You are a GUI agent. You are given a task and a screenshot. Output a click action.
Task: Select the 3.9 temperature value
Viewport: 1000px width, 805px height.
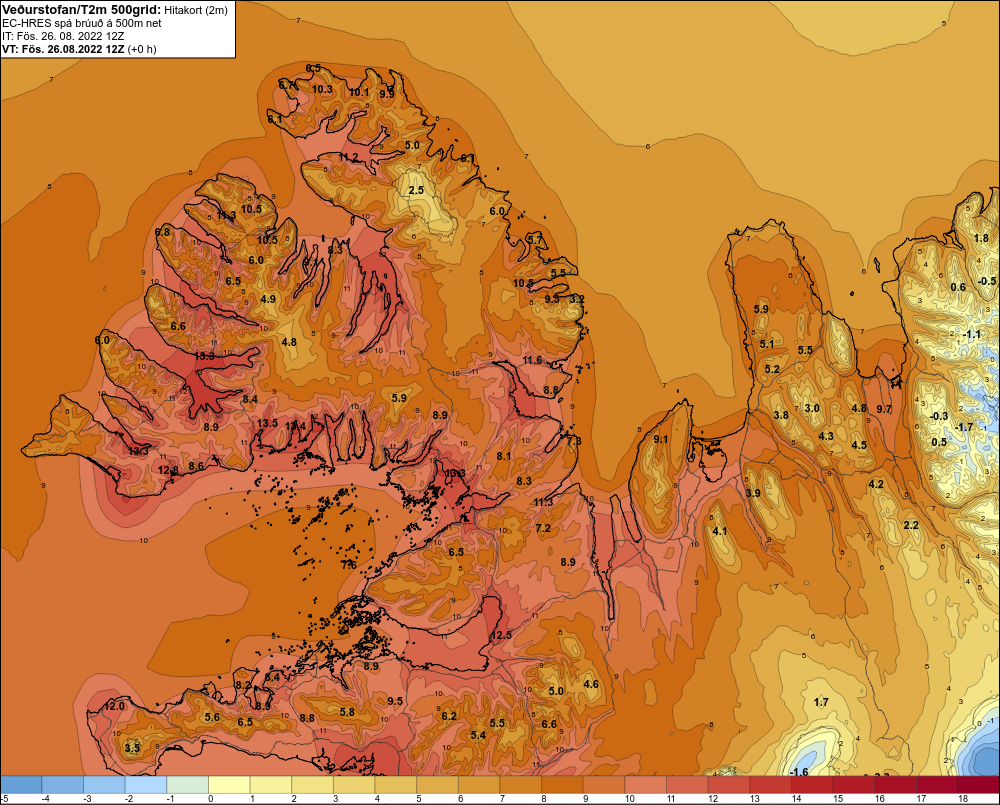[753, 493]
